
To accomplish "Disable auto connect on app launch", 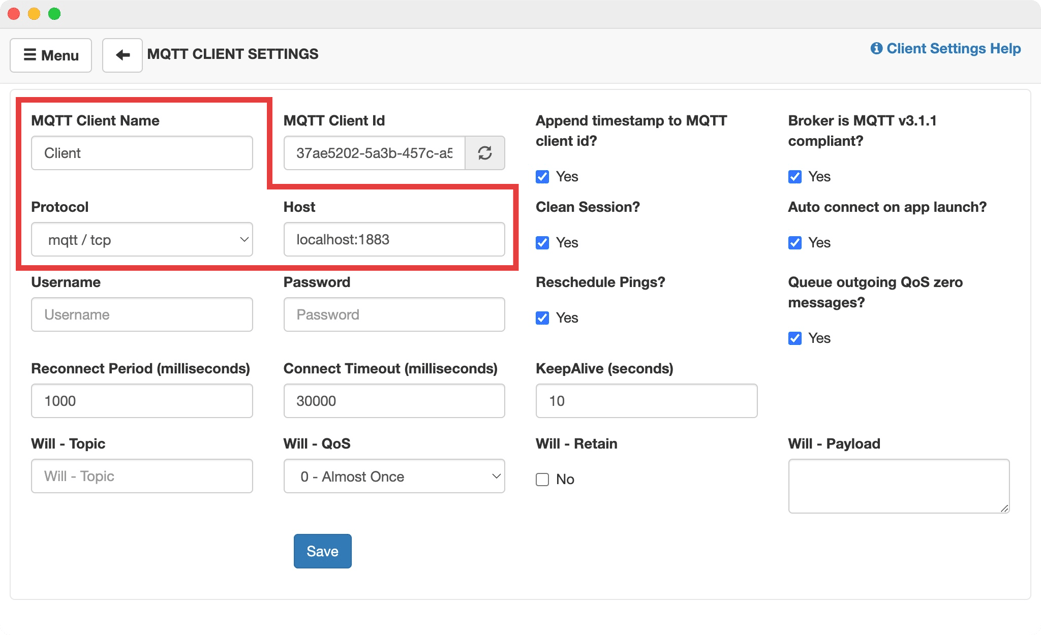I will click(x=794, y=242).
